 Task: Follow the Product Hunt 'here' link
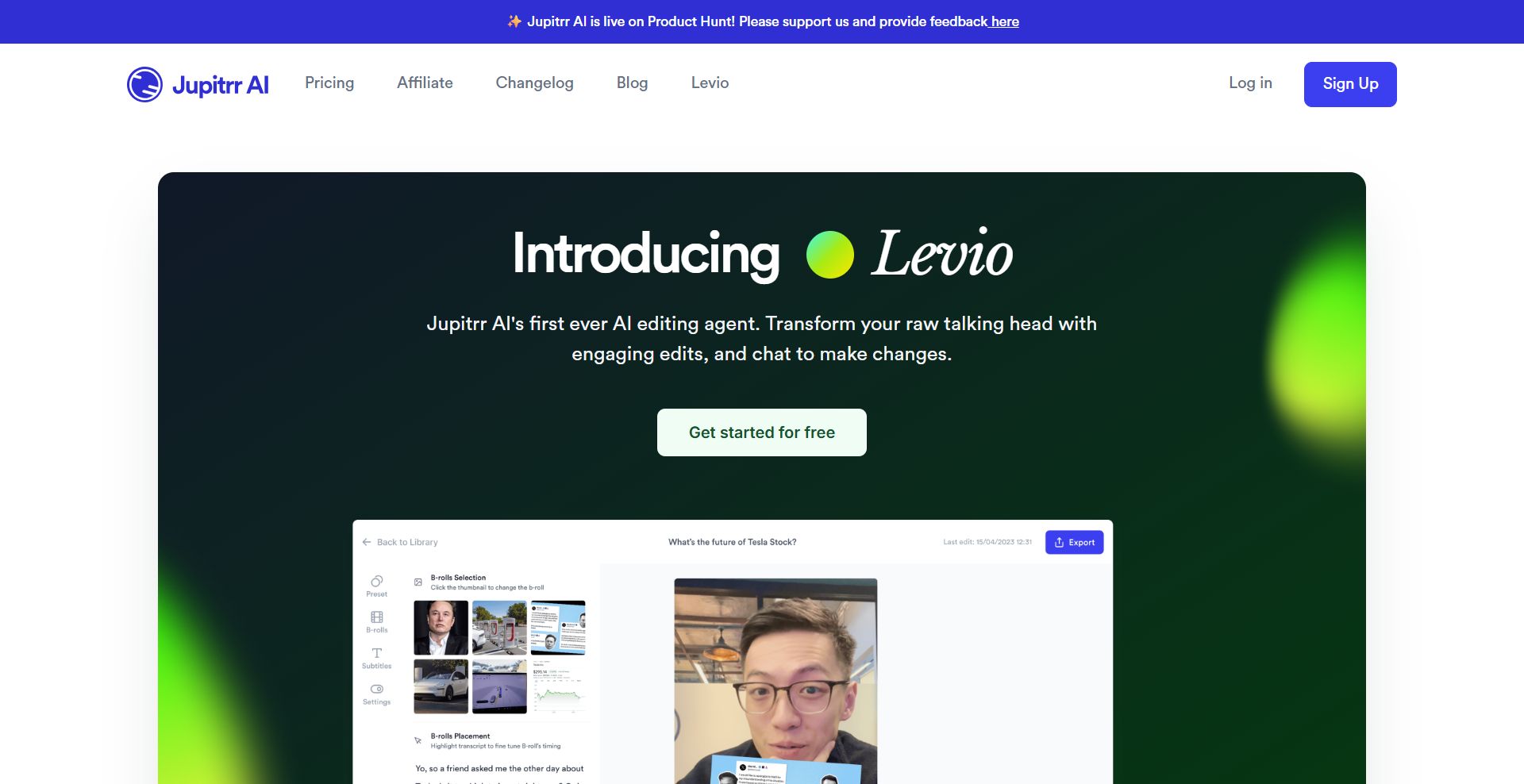(1005, 21)
